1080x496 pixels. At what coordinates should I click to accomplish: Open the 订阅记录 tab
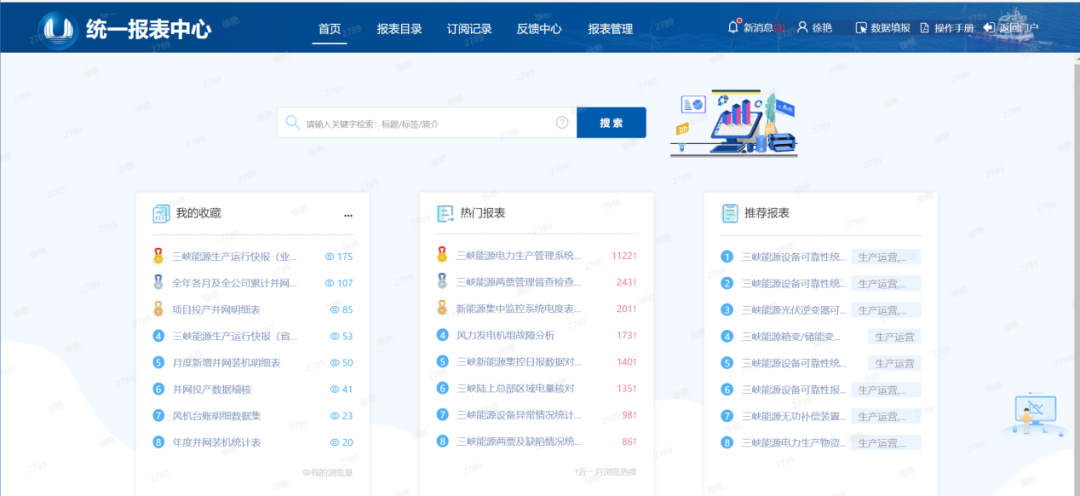469,29
